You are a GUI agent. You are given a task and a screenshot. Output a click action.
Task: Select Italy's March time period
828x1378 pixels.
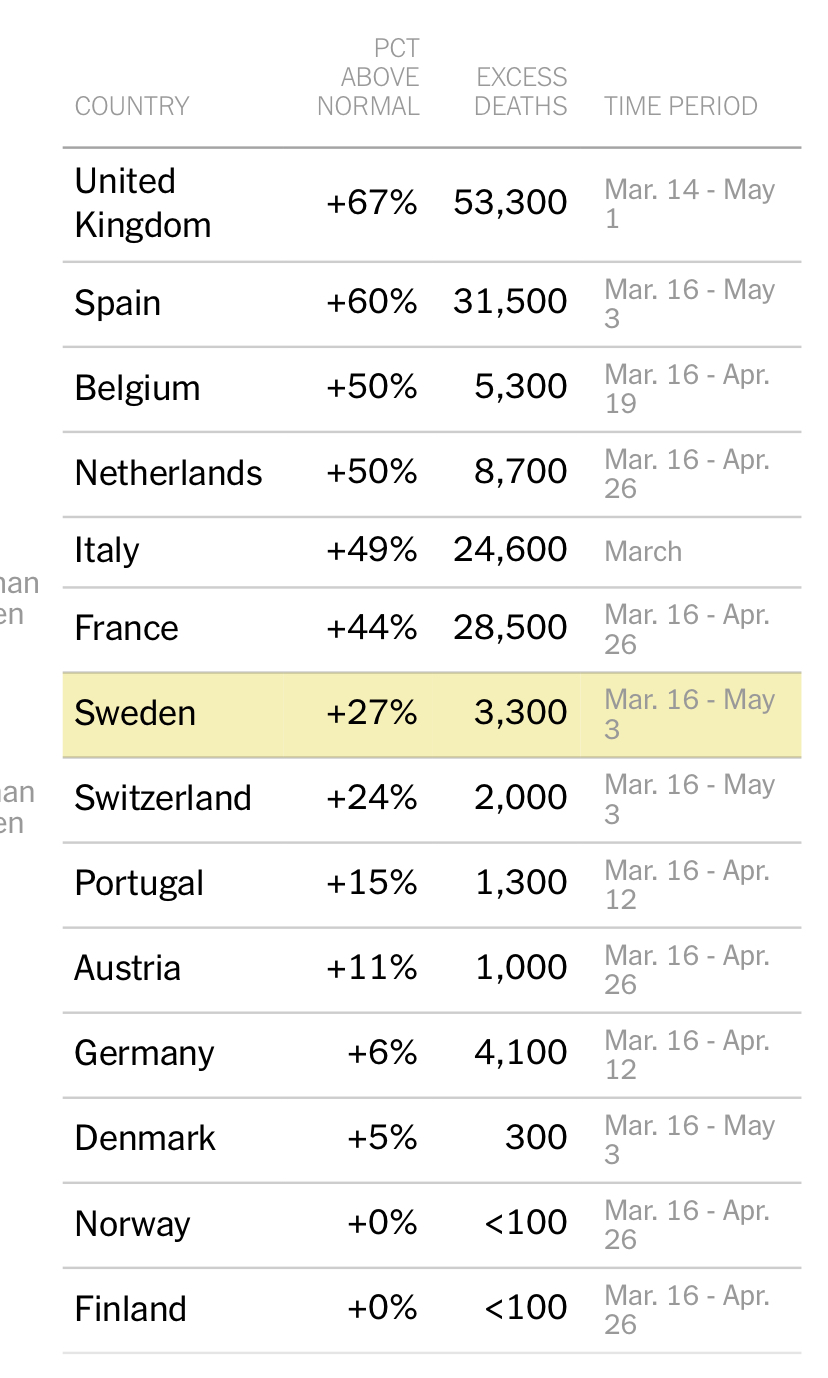[643, 552]
